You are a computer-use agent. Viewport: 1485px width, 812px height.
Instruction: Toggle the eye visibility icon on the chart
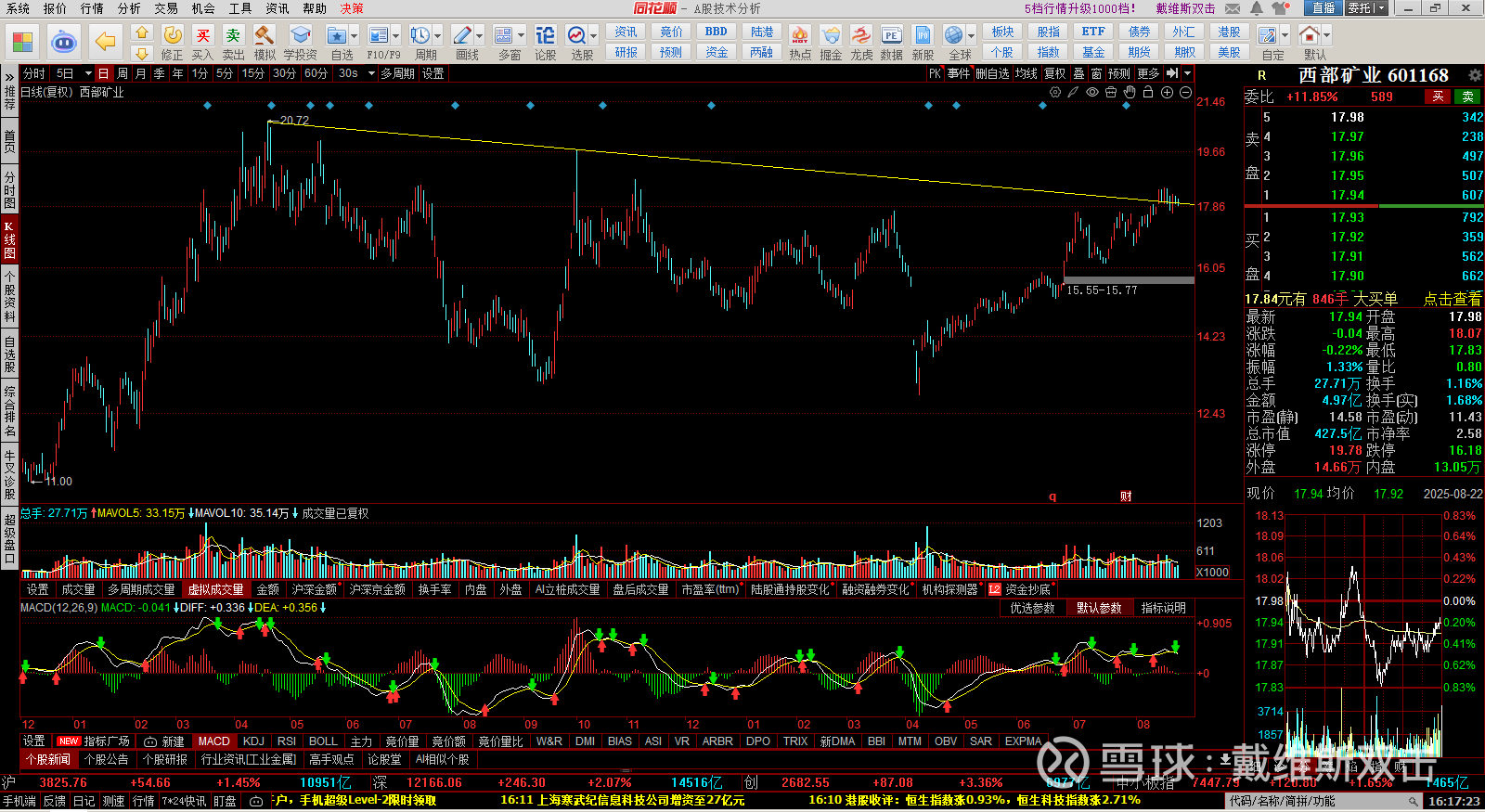tap(1092, 92)
